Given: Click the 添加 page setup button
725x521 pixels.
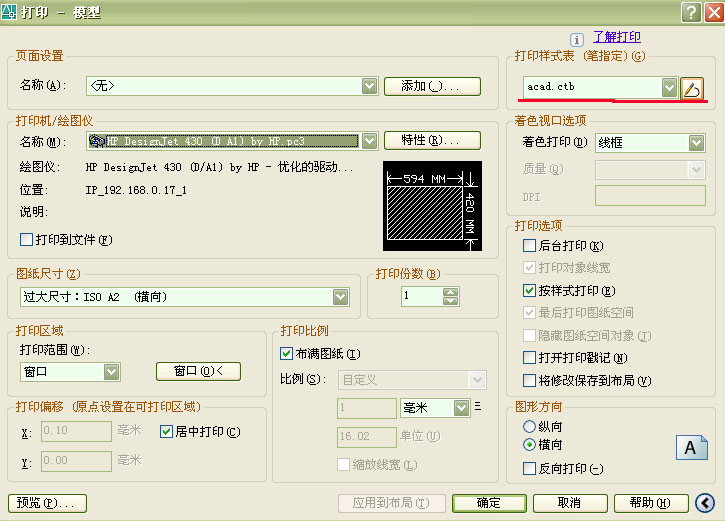Looking at the screenshot, I should (432, 86).
